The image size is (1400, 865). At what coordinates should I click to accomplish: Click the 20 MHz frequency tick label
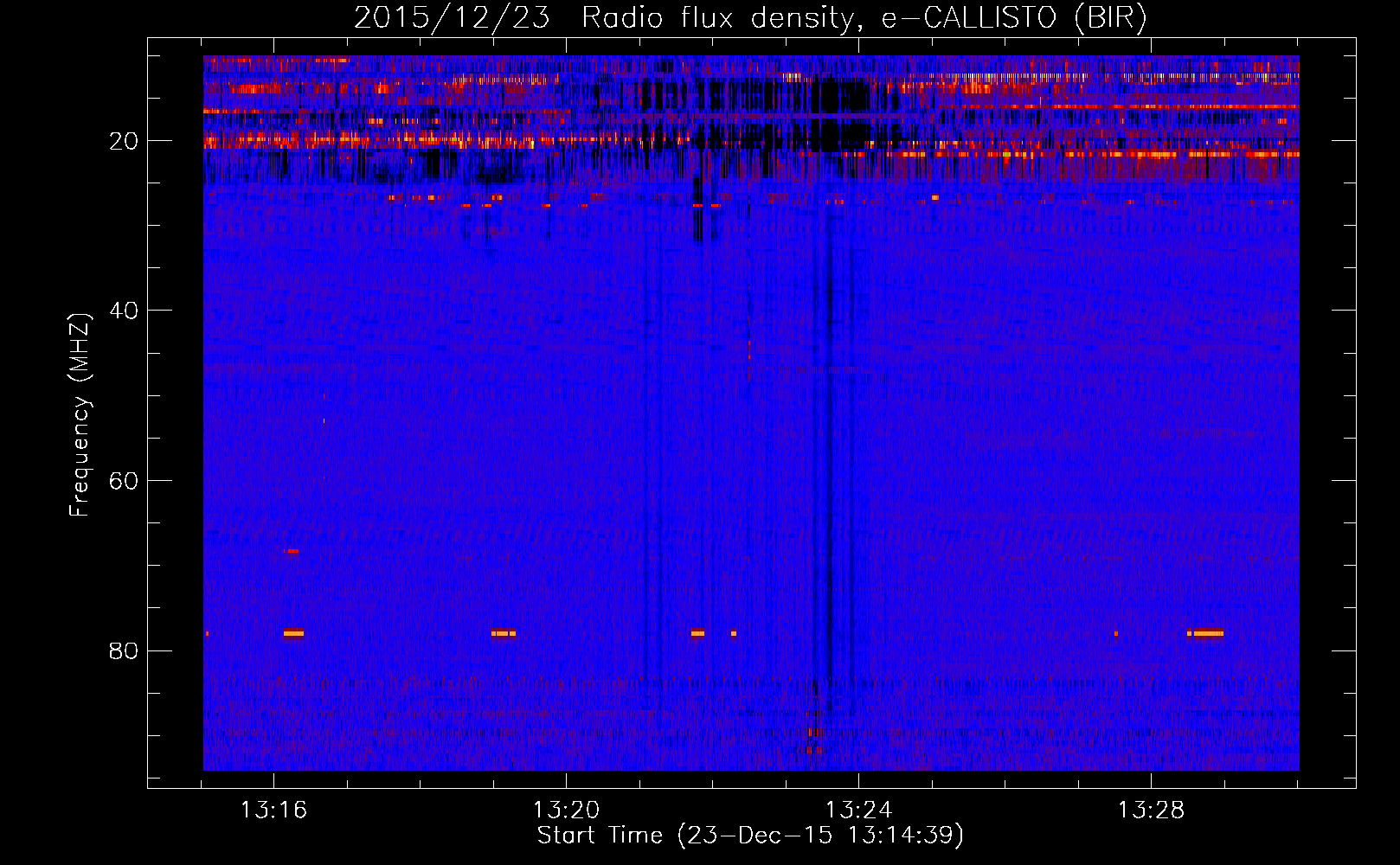click(x=125, y=141)
